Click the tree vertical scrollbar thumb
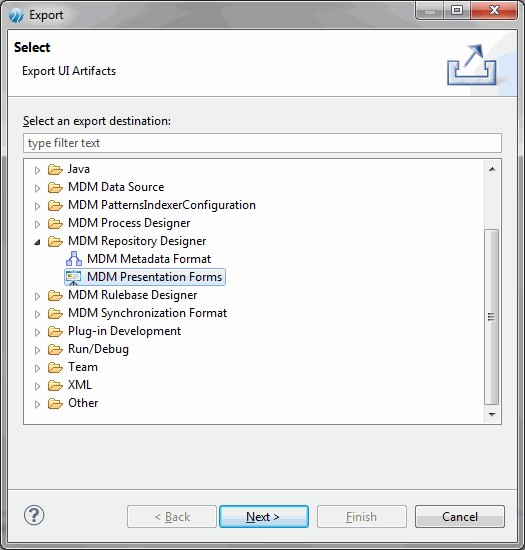This screenshot has width=525, height=550. (492, 317)
